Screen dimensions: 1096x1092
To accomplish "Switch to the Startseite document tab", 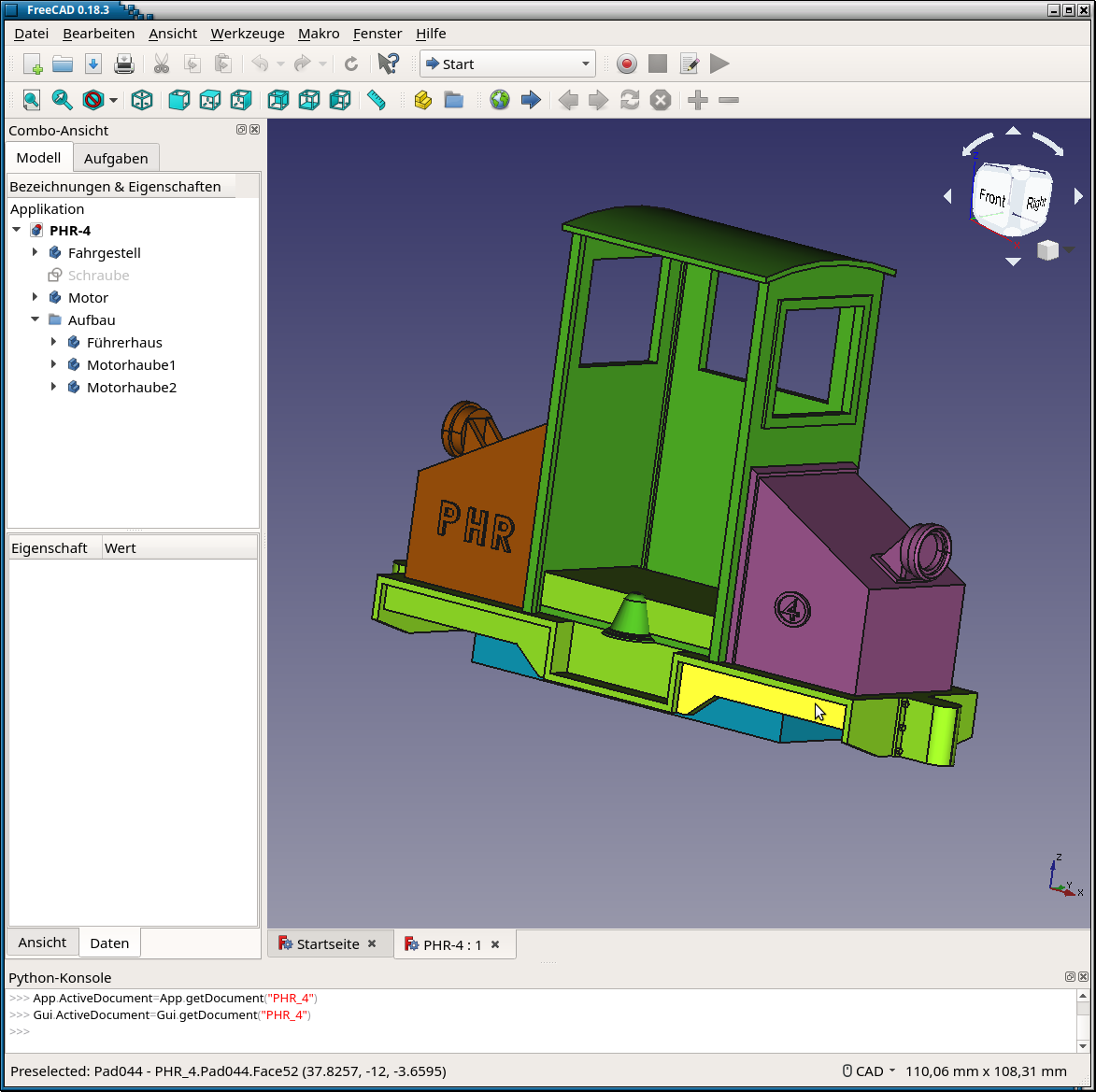I will [x=328, y=943].
